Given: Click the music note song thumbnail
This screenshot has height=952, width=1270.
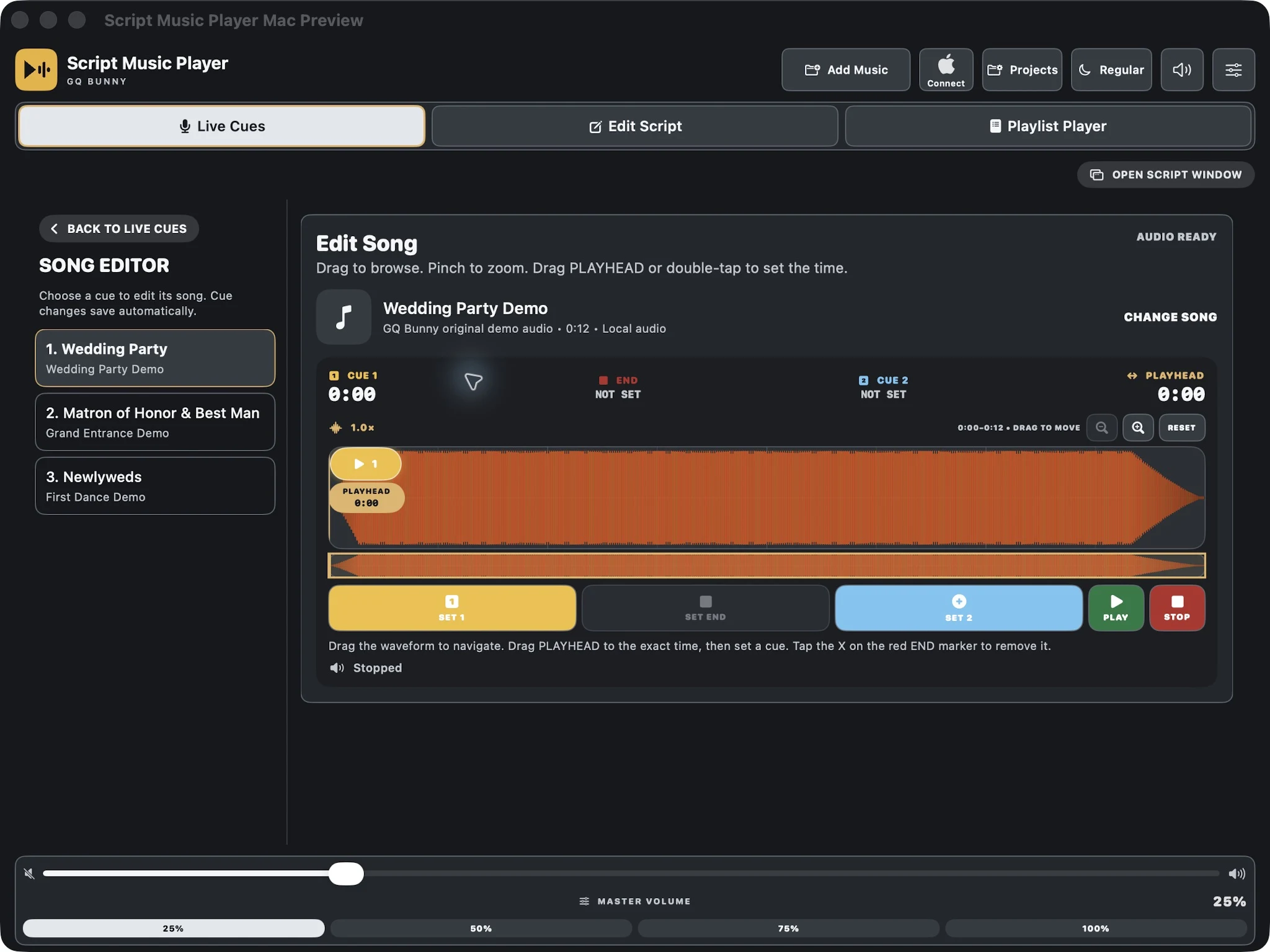Looking at the screenshot, I should click(344, 317).
